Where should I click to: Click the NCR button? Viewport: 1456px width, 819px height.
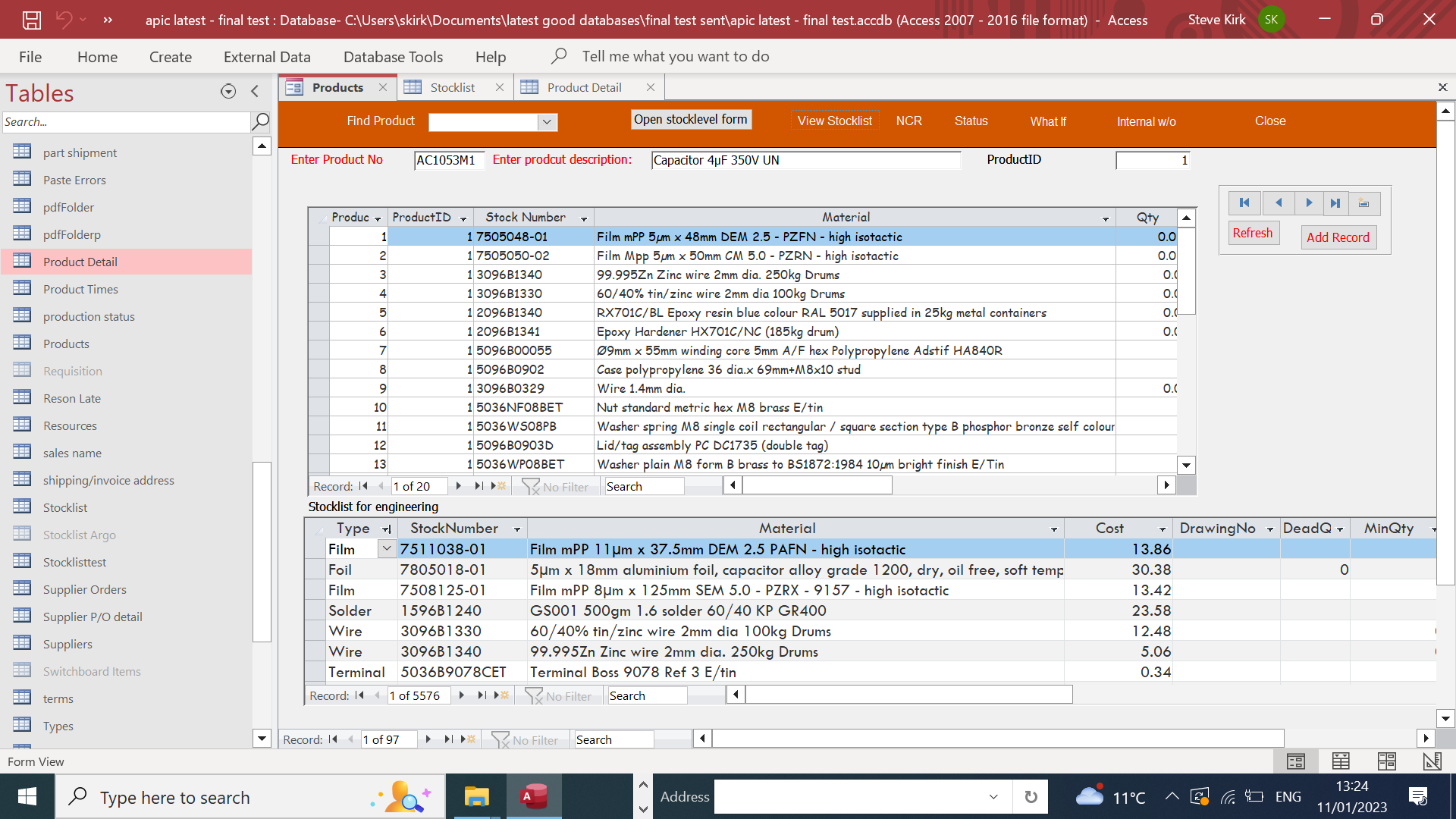point(908,121)
